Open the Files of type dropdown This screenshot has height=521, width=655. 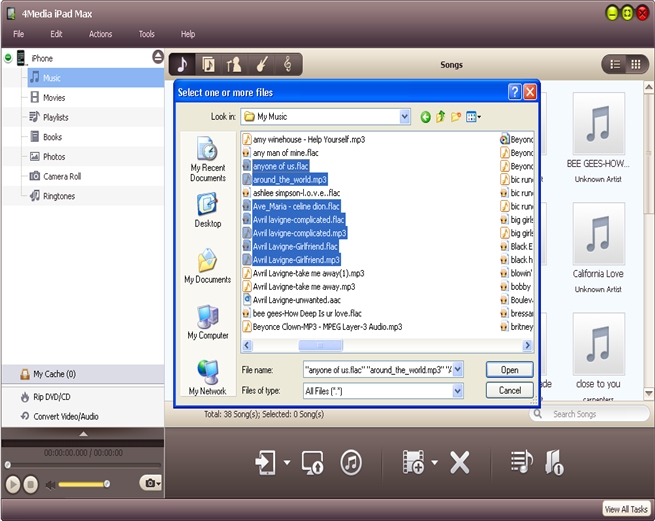(x=457, y=391)
